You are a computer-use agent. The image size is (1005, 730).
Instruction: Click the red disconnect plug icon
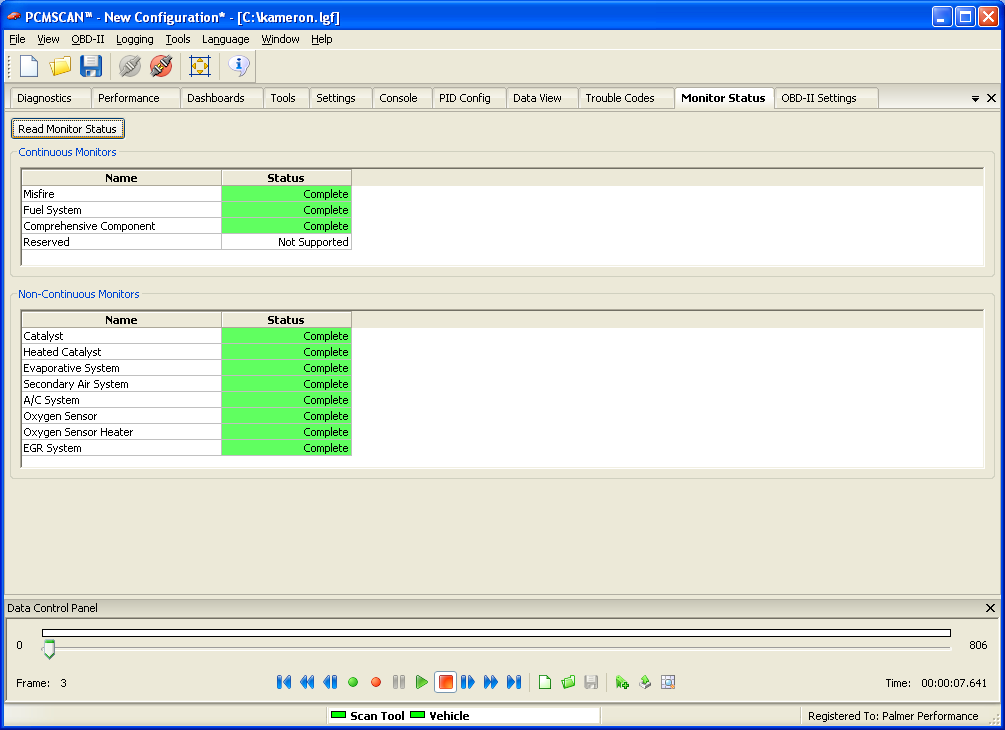click(x=161, y=66)
